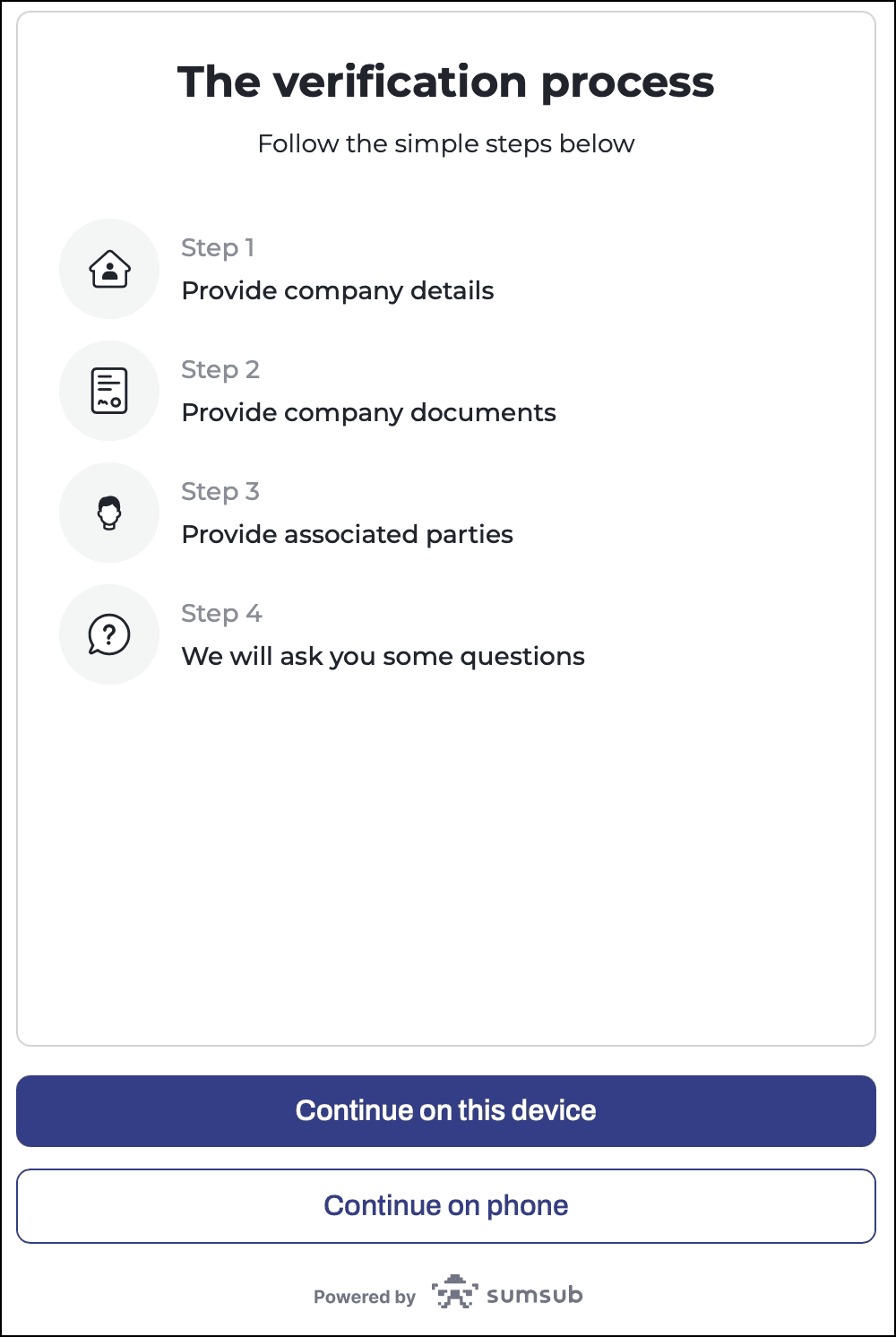Select We will ask you some questions
896x1337 pixels.
coord(383,657)
